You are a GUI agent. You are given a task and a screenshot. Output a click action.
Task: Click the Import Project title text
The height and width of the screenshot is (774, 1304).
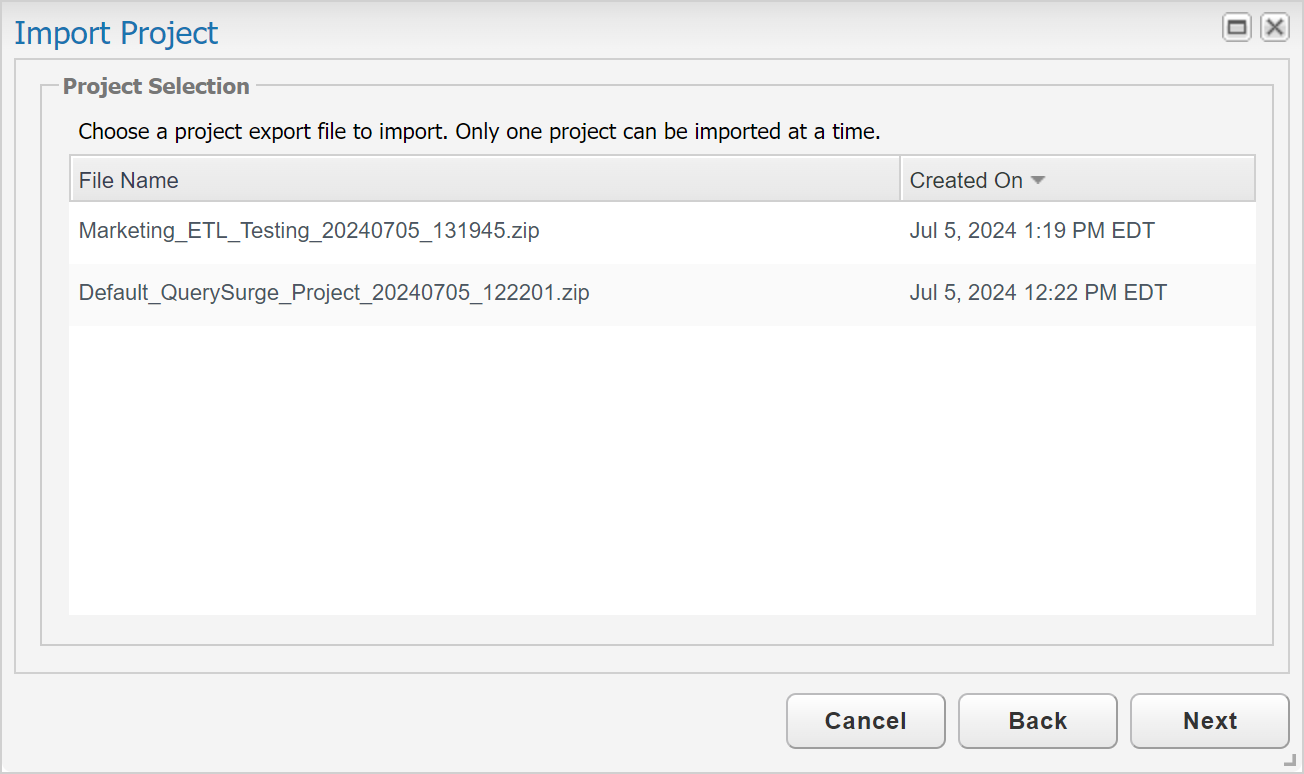tap(116, 33)
